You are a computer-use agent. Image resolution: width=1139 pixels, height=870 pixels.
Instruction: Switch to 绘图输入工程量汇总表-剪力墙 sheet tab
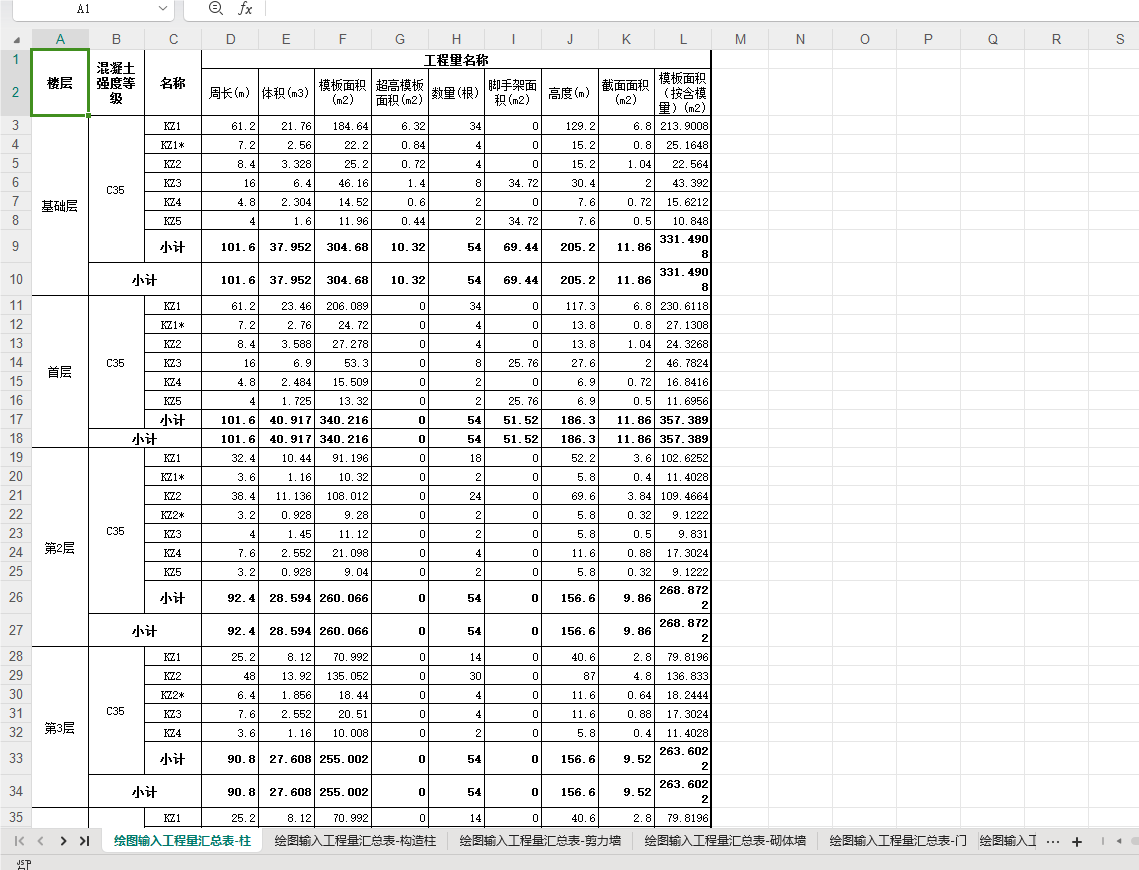point(540,841)
